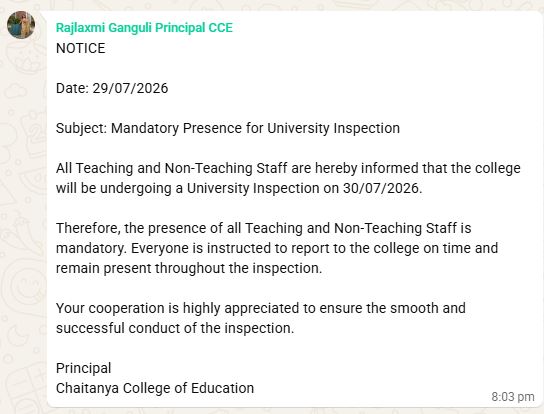544x414 pixels.
Task: Click Chaitanya College of Education text
Action: [155, 388]
